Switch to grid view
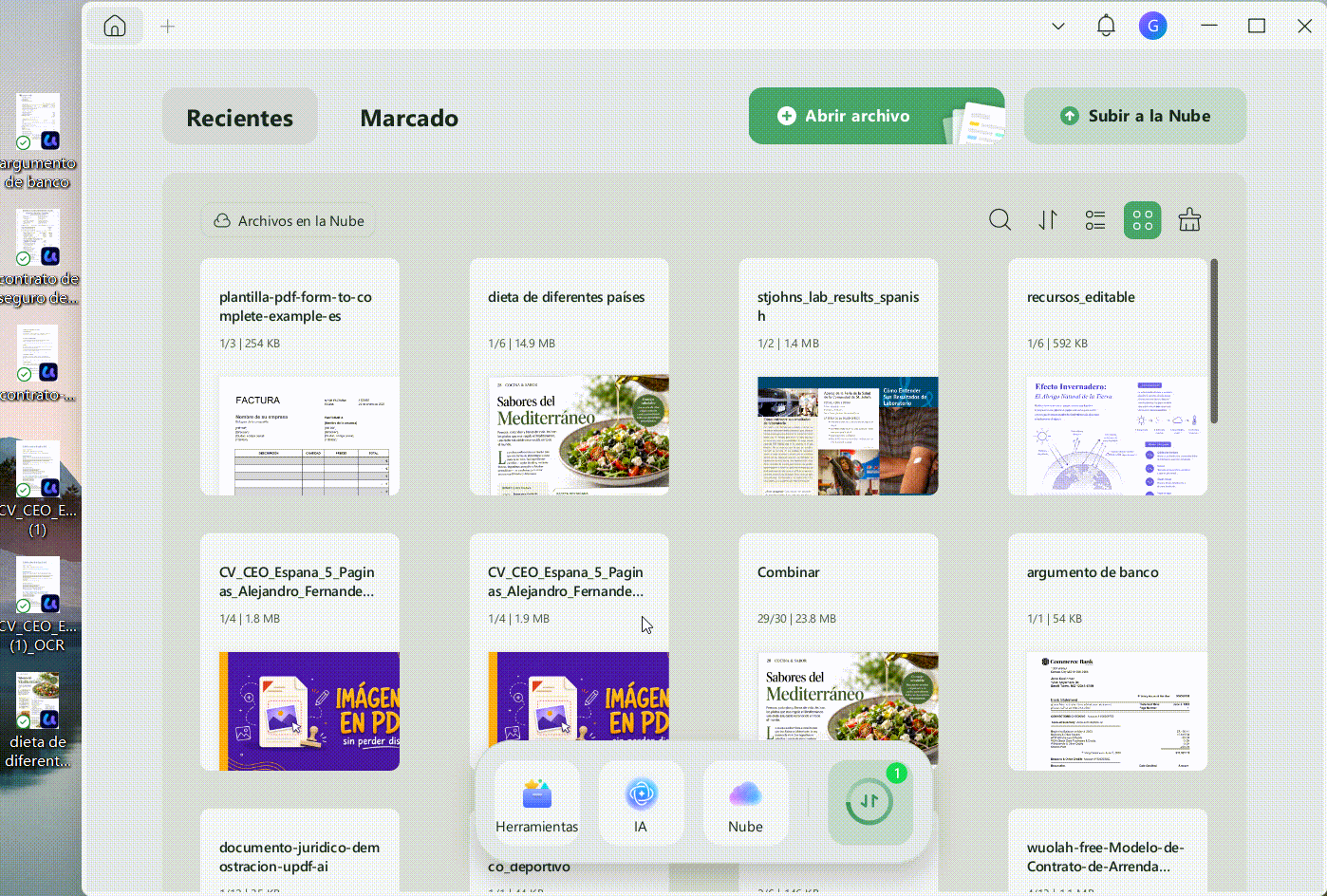 (1143, 220)
